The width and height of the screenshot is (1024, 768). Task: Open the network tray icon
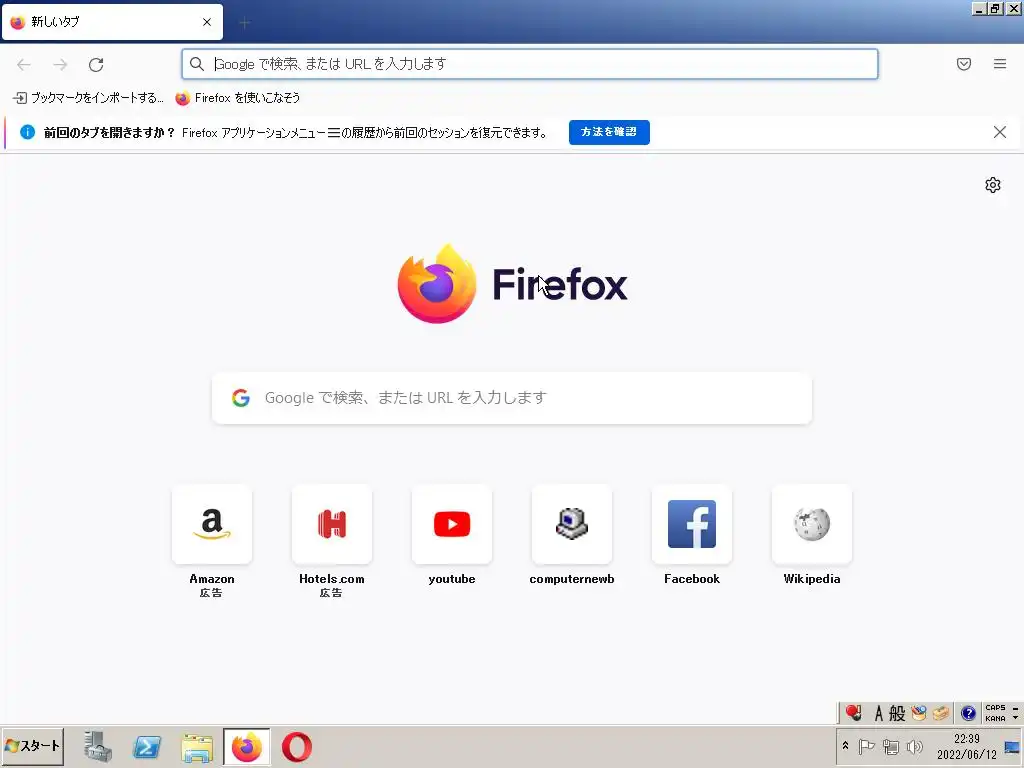tap(891, 746)
